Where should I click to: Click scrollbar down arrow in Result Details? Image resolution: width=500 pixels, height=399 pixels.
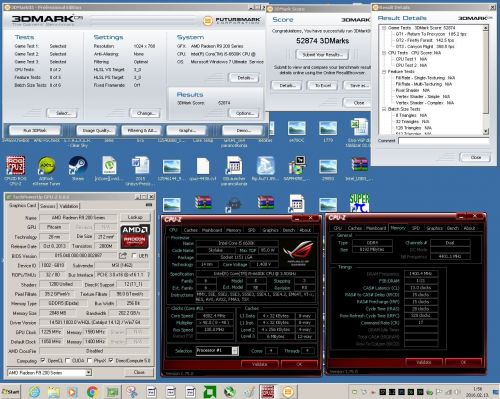(x=486, y=131)
